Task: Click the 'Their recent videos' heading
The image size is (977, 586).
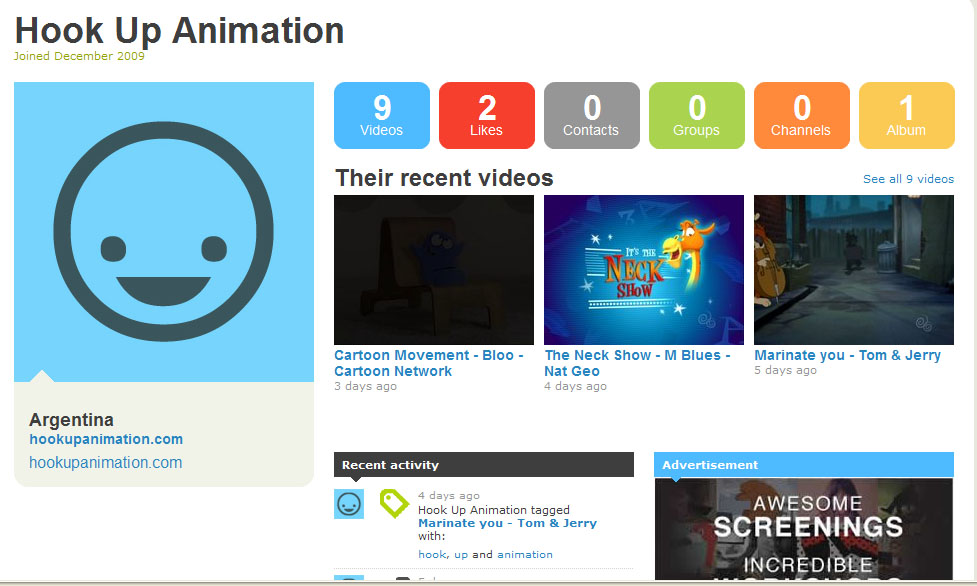Action: [x=444, y=178]
